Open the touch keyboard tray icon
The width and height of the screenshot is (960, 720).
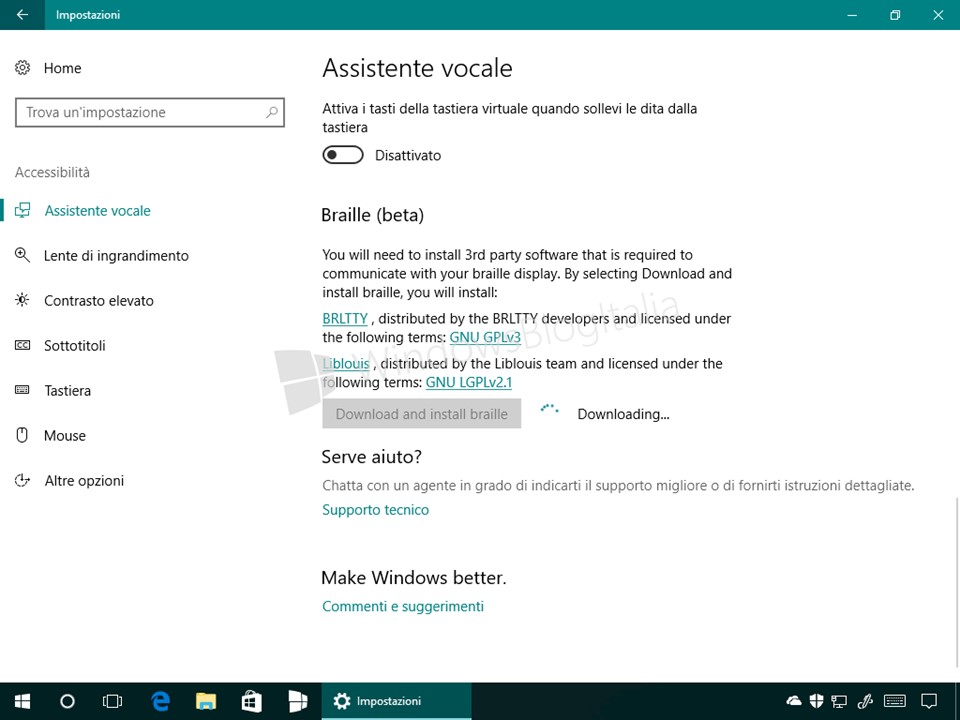pos(895,701)
